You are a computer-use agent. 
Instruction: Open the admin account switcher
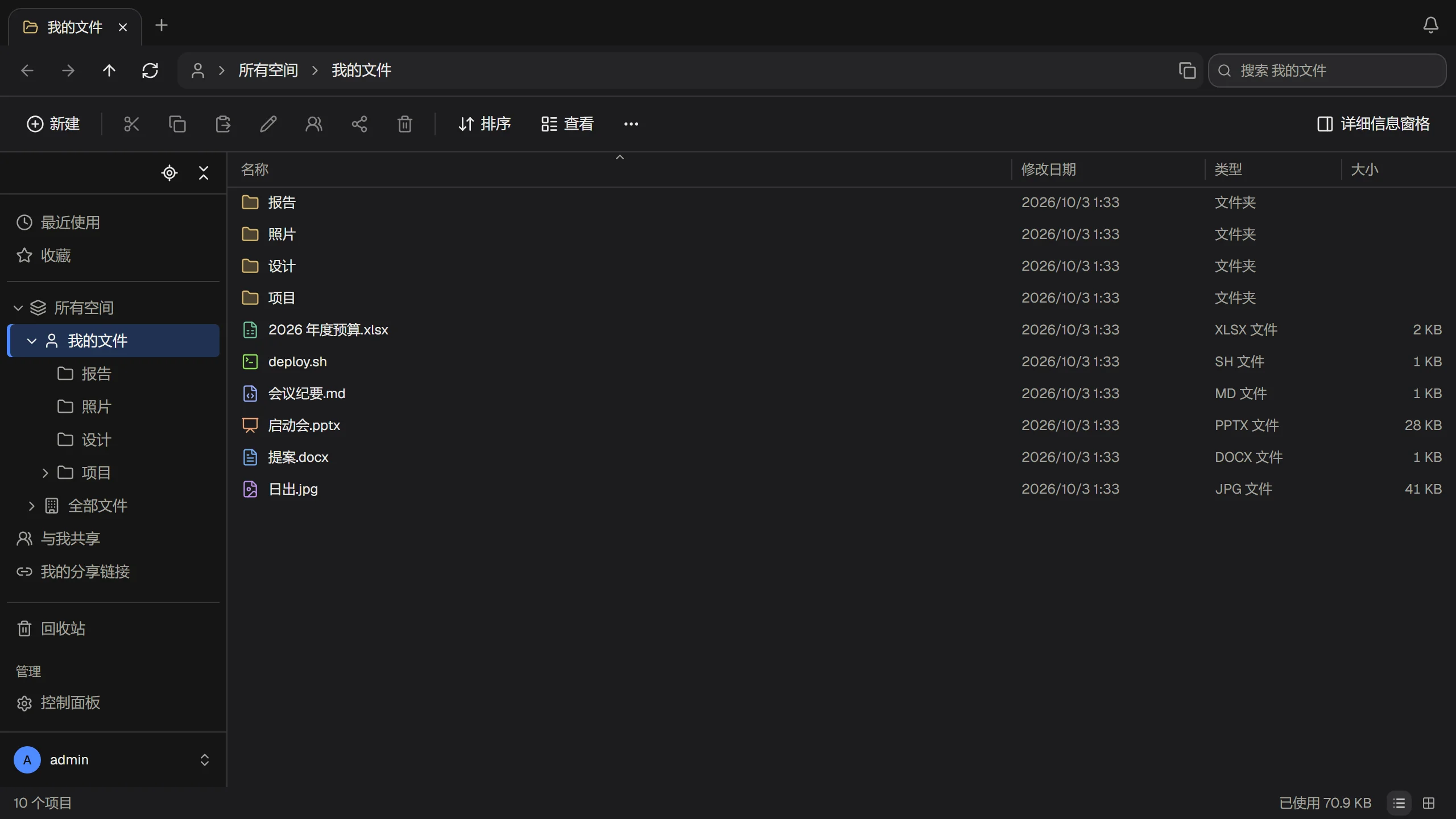pyautogui.click(x=113, y=760)
